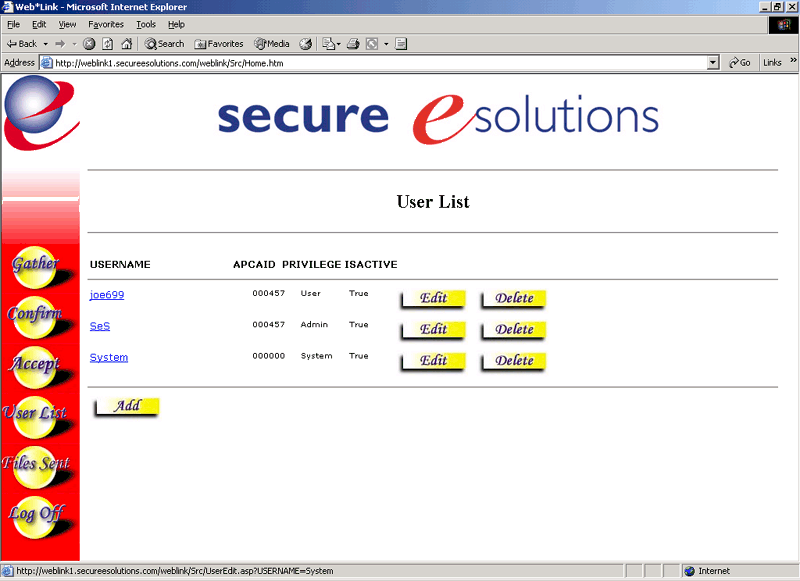Screen dimensions: 800x581
Task: Click the APCAID column header
Action: (x=254, y=264)
